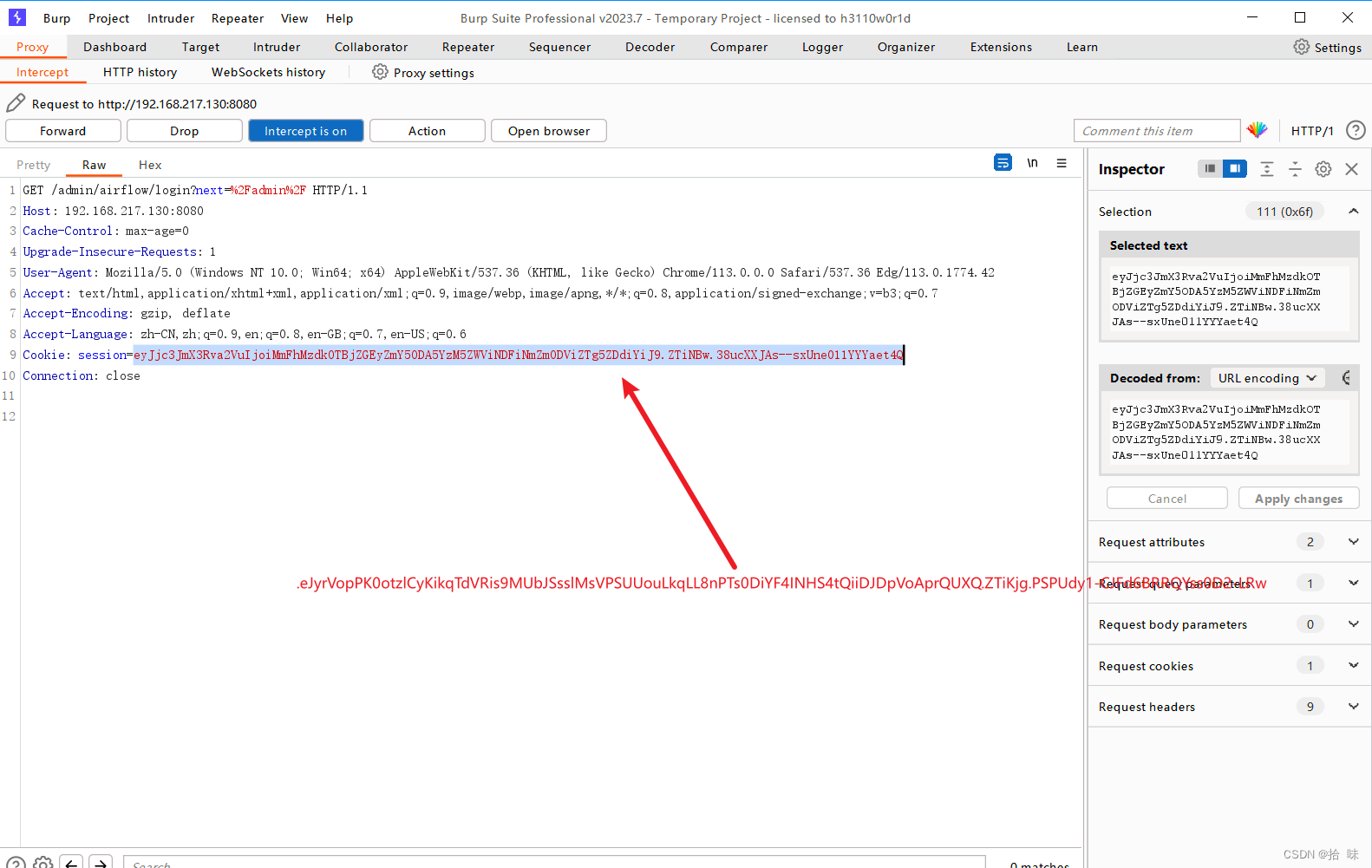Screen dimensions: 1372x868
Task: Click the HTTP/1 protocol label
Action: click(x=1312, y=131)
